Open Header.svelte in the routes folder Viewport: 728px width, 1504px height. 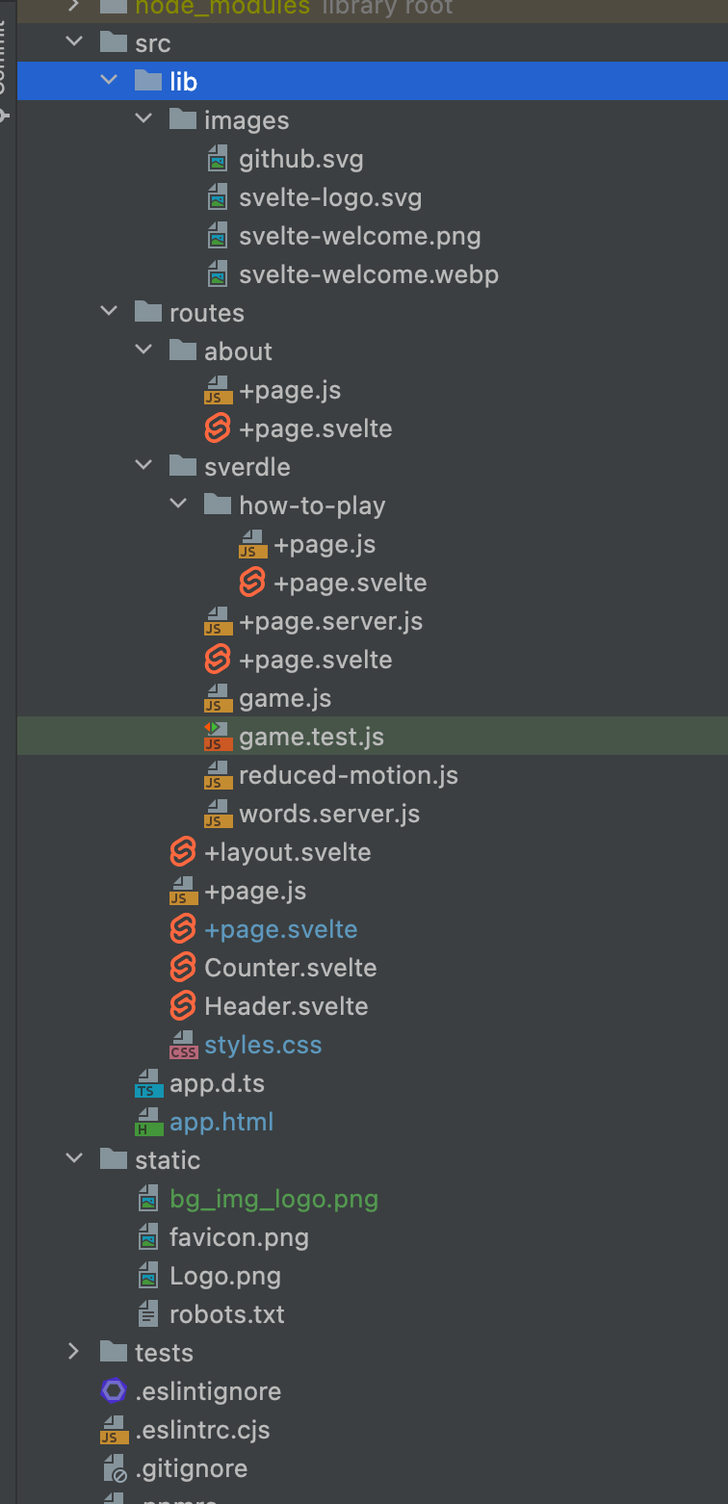(287, 1005)
